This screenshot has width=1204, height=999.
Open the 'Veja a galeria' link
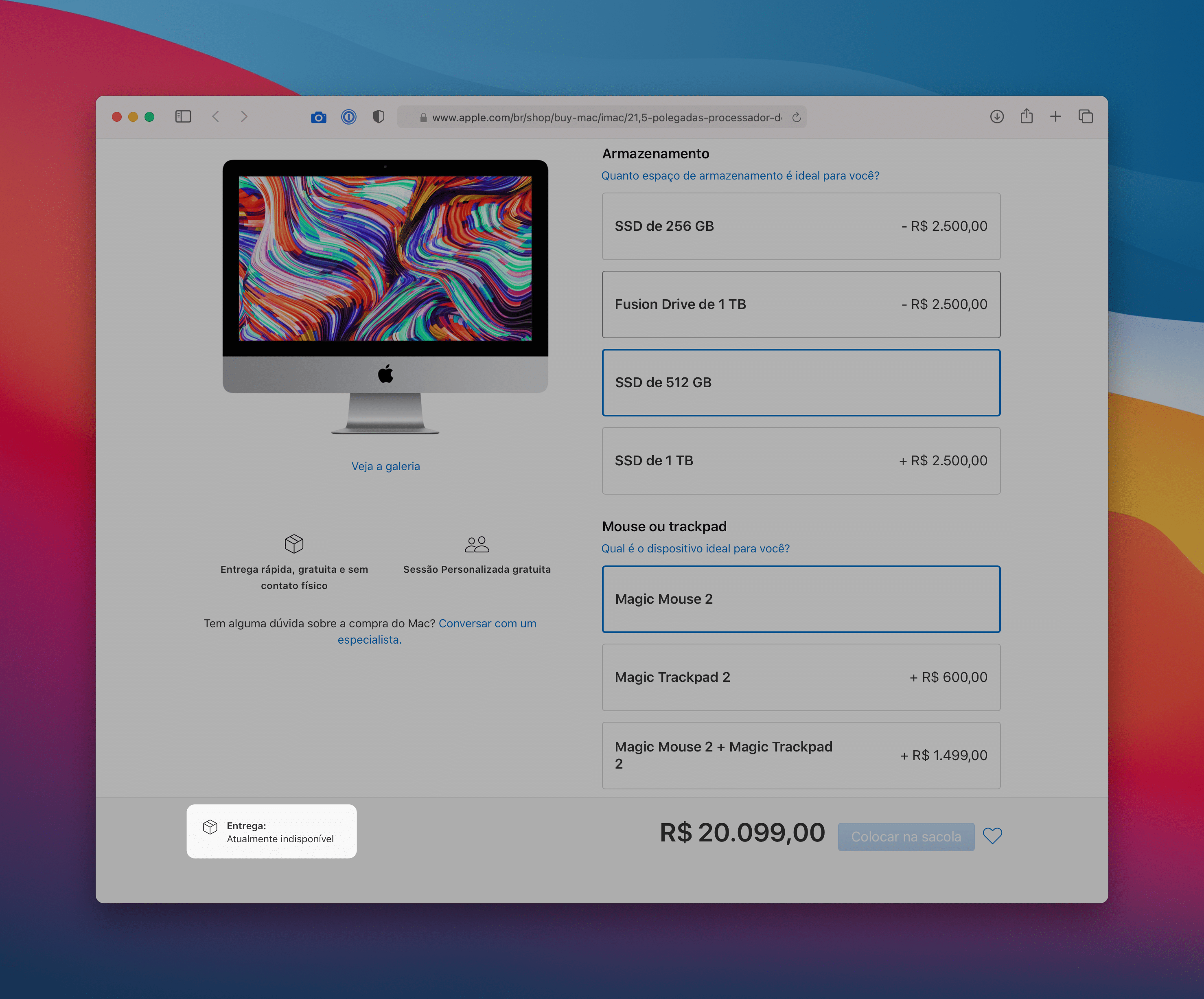[386, 466]
